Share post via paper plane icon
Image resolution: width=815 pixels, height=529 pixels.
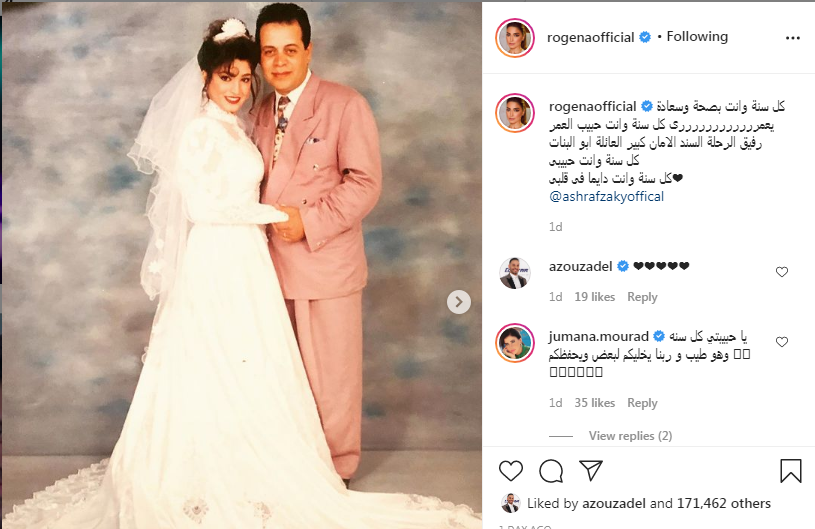pyautogui.click(x=591, y=470)
